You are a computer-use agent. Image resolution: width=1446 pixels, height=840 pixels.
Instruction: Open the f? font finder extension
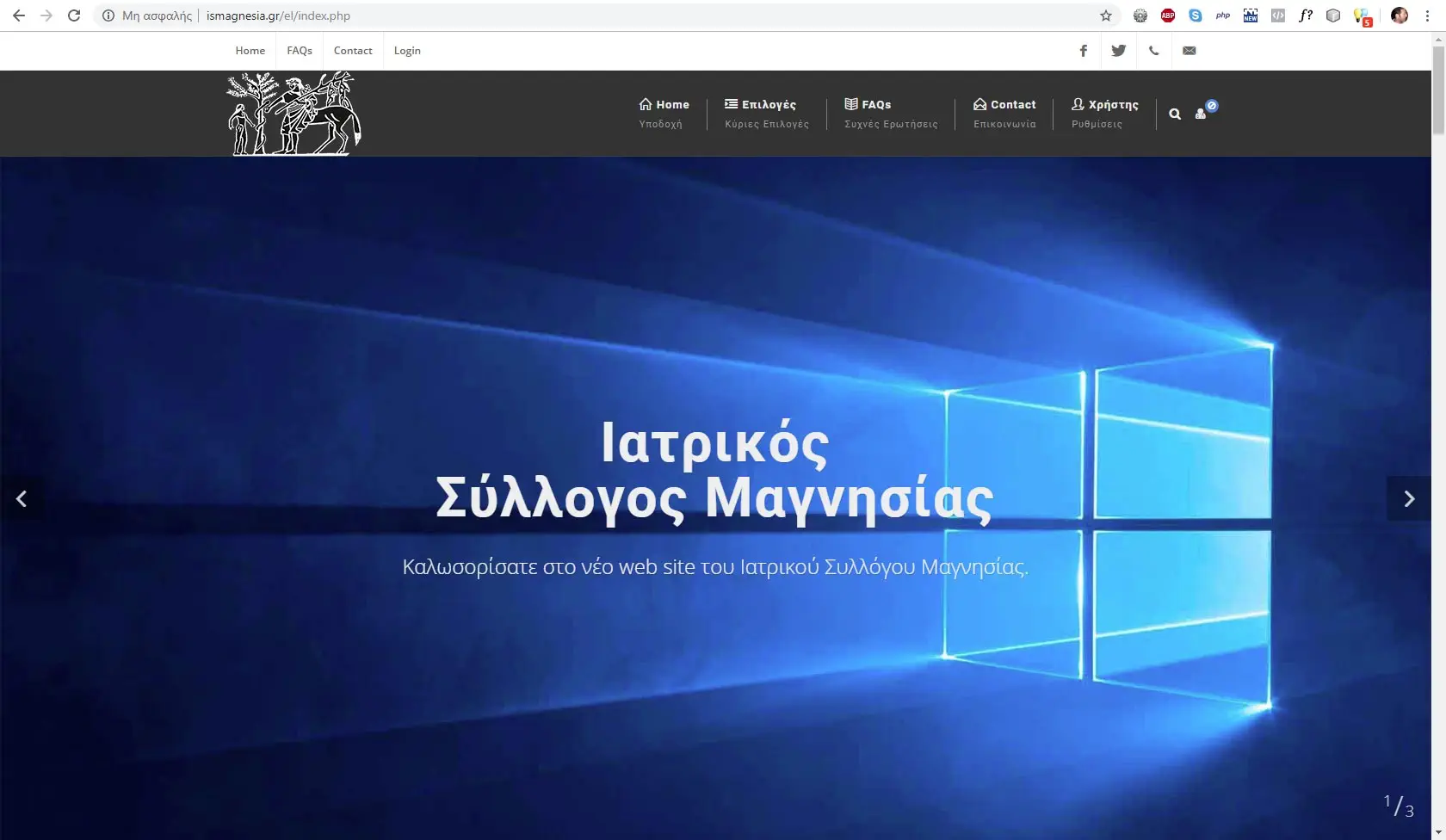coord(1306,15)
